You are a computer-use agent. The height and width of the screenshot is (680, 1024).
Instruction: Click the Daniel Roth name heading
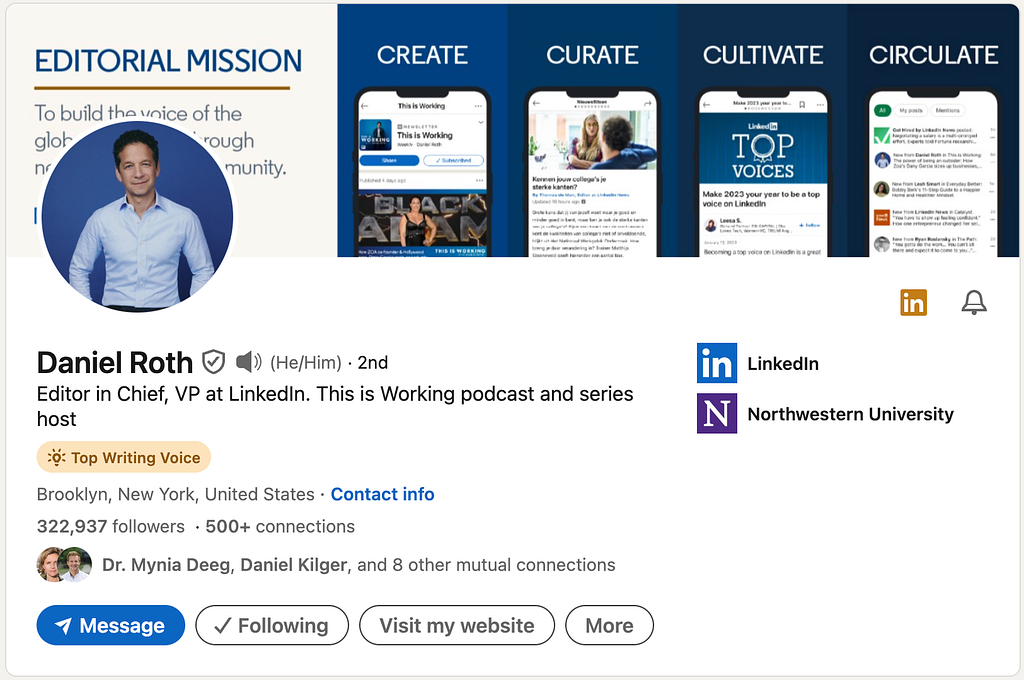115,363
